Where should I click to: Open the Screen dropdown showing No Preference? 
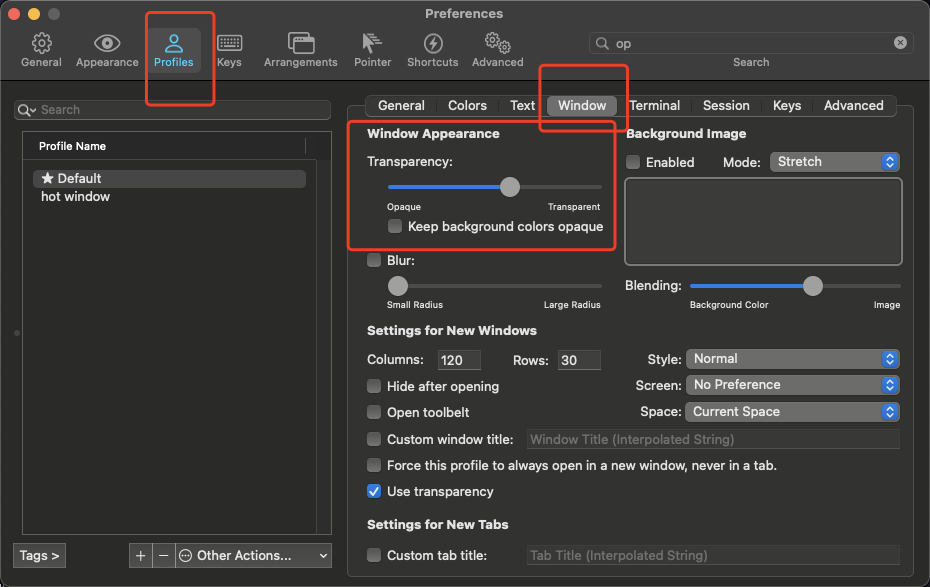(792, 385)
